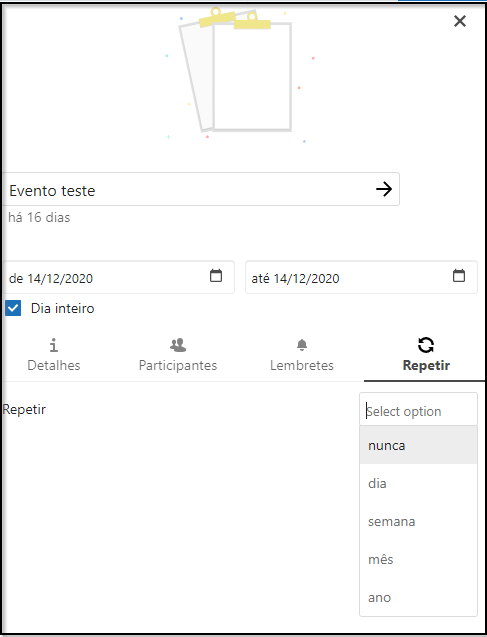Click the Dia inteiro label
The image size is (487, 637).
pyautogui.click(x=63, y=308)
